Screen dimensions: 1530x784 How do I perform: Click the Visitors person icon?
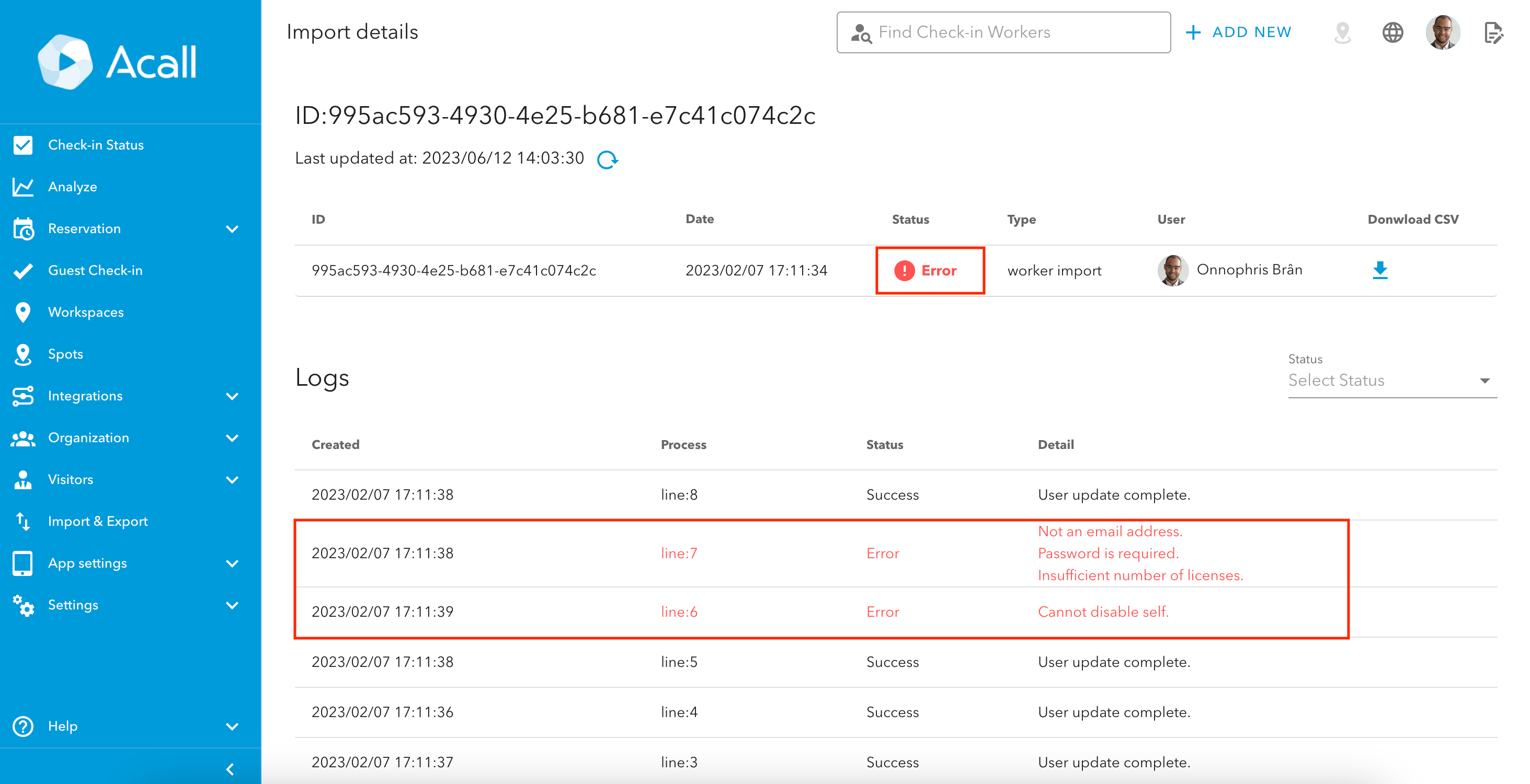pyautogui.click(x=23, y=479)
